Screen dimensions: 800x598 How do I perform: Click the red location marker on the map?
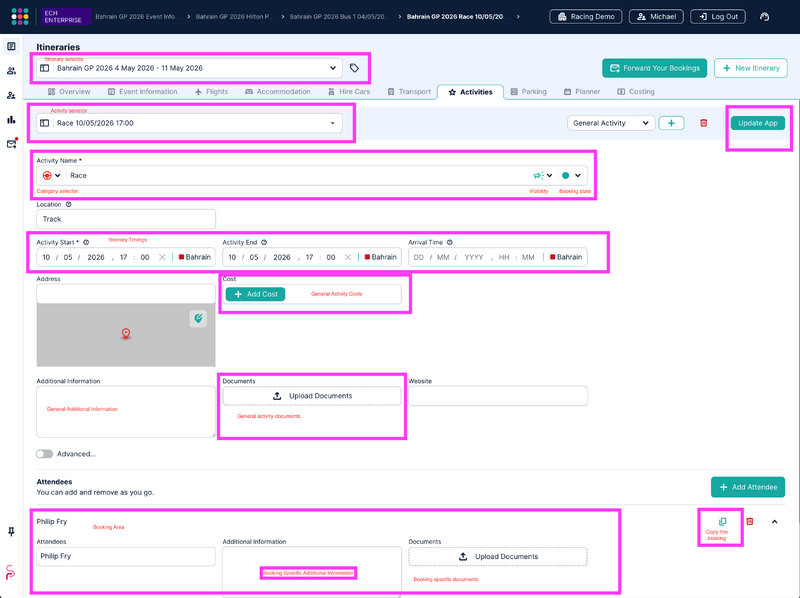pyautogui.click(x=126, y=334)
